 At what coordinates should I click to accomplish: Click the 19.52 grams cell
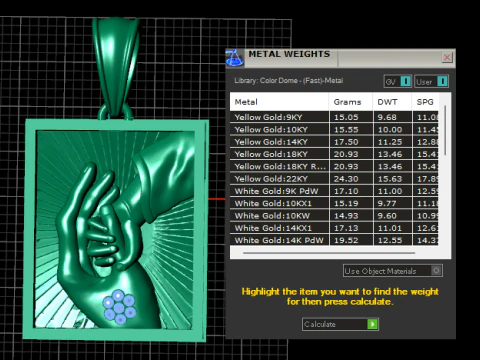[x=351, y=240]
